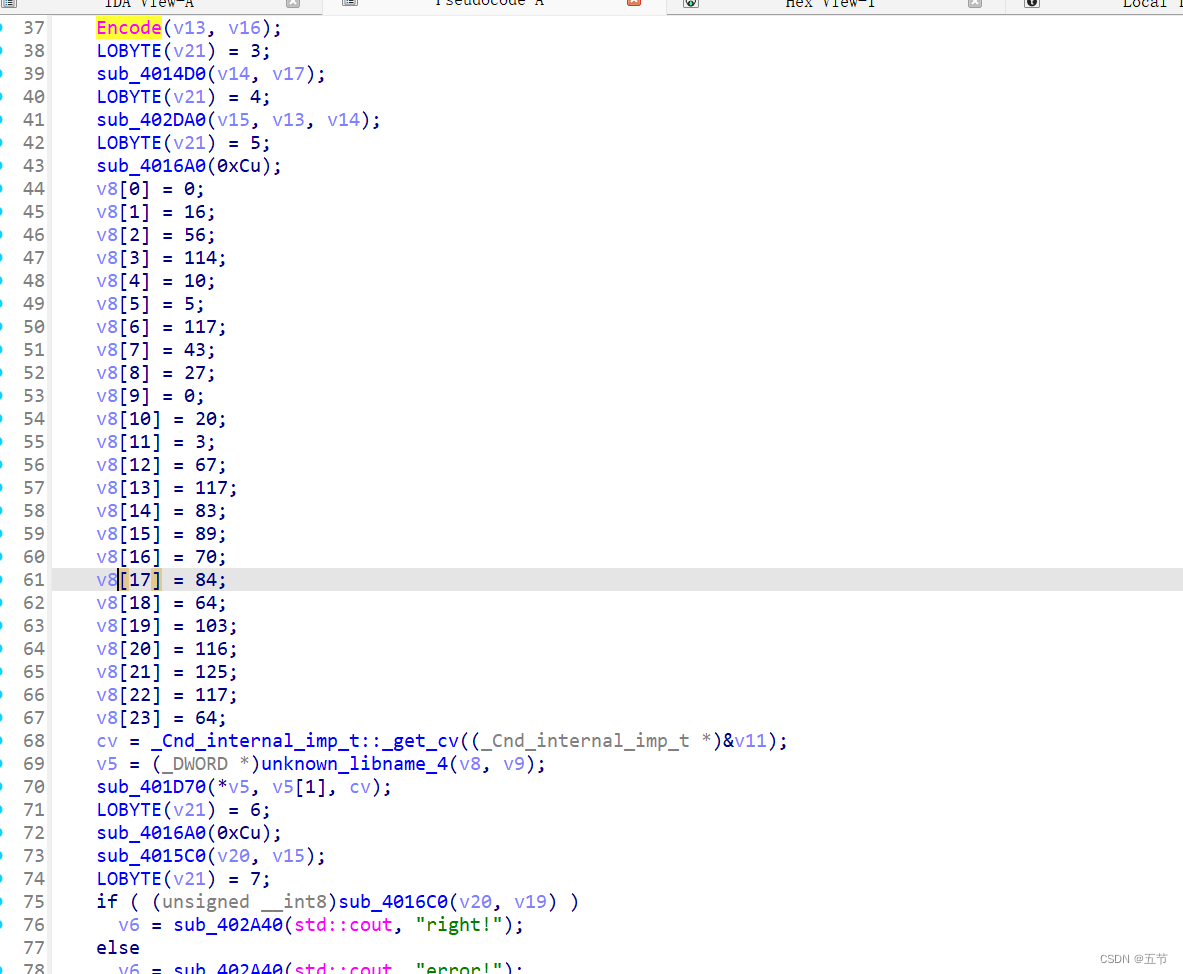
Task: Select the Pseudocode-A tab
Action: [x=489, y=4]
